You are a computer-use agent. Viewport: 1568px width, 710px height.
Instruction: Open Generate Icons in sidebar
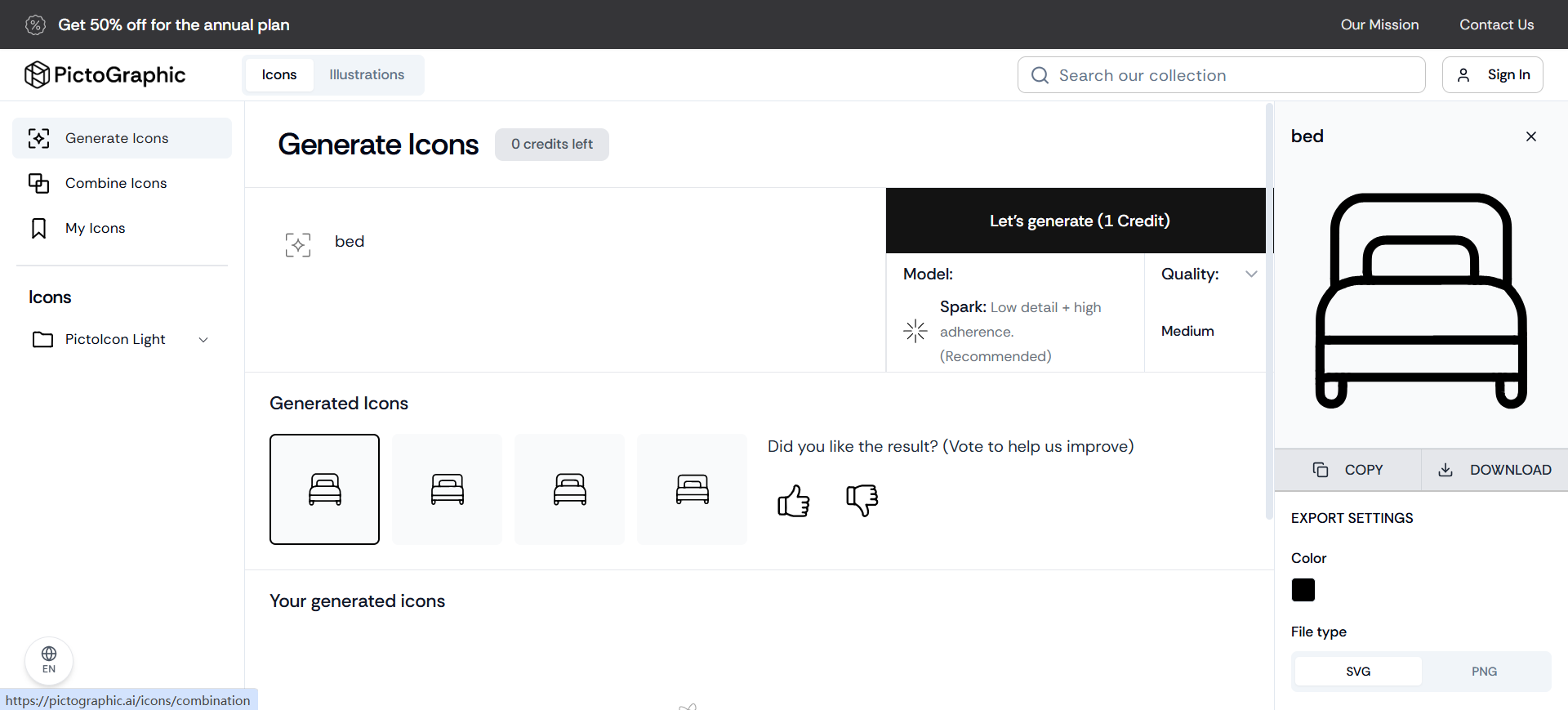coord(122,138)
